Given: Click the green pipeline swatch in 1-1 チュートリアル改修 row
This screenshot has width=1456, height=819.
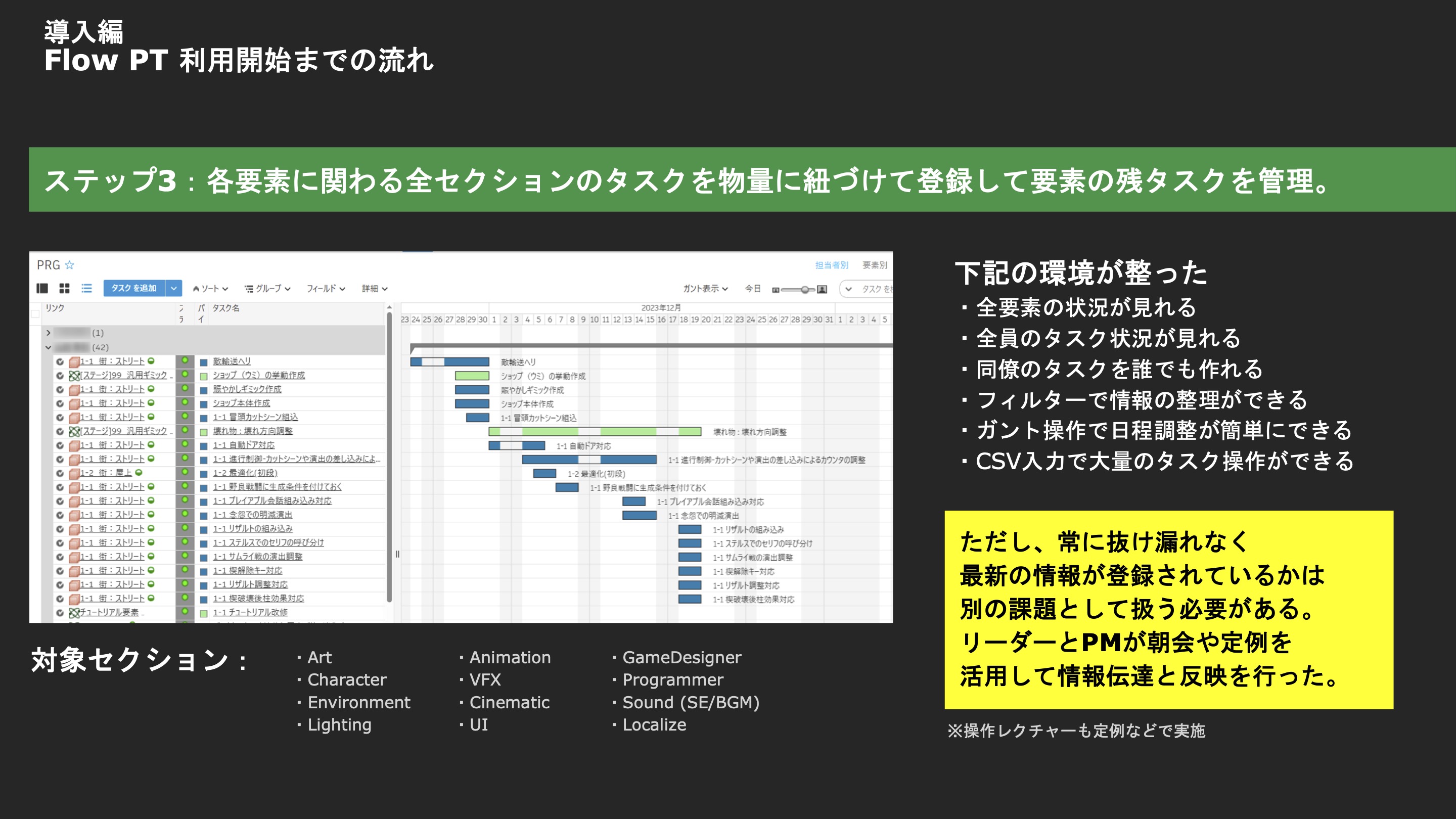Looking at the screenshot, I should click(203, 613).
